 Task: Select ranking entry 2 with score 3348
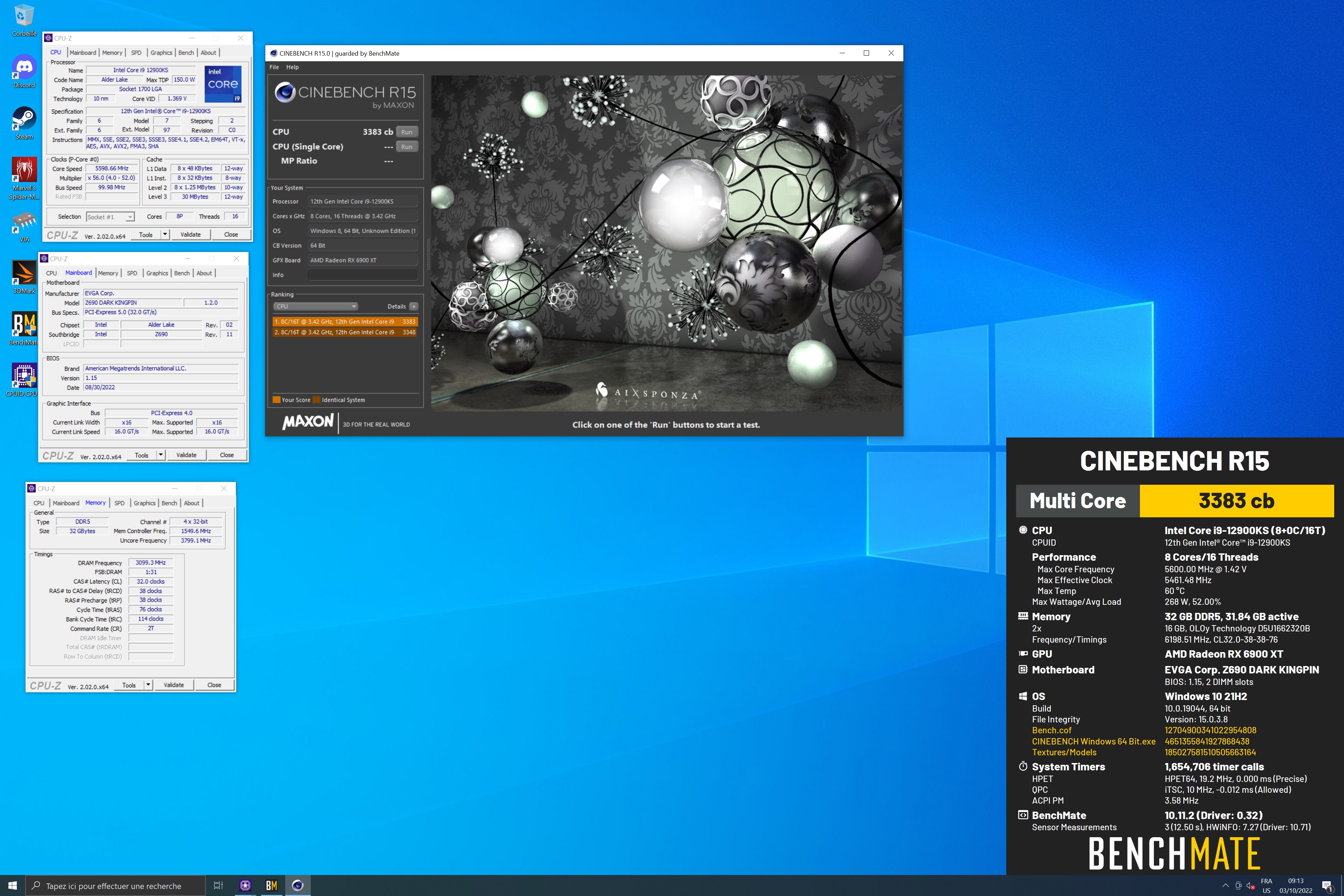(345, 332)
